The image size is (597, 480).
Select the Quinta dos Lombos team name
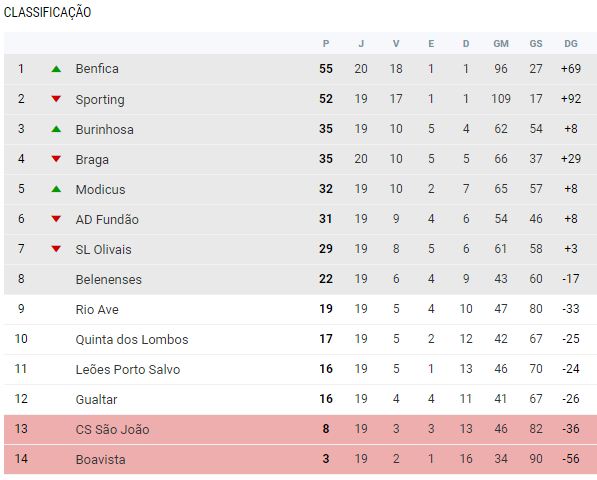pos(132,339)
